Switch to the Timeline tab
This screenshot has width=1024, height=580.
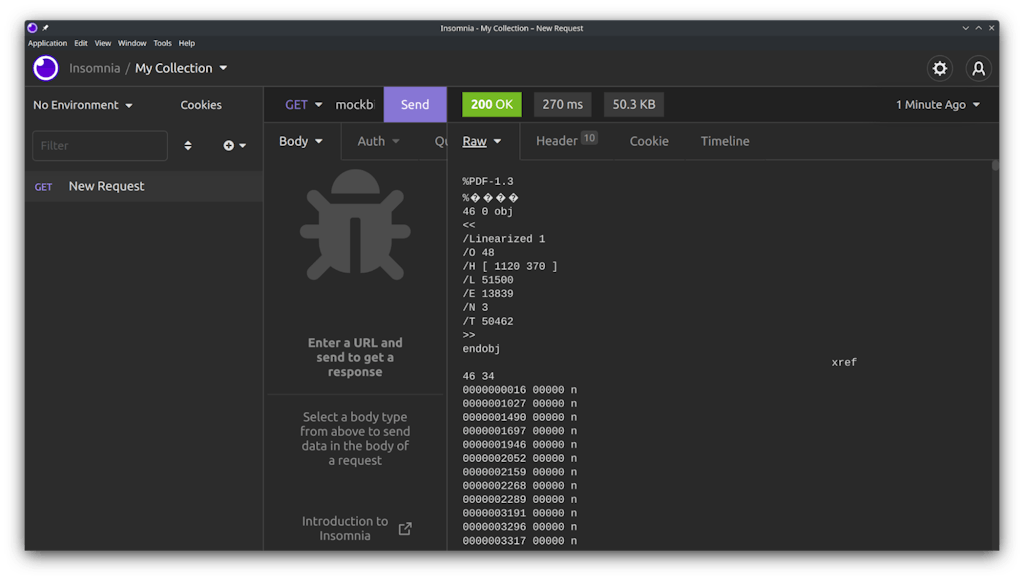724,141
